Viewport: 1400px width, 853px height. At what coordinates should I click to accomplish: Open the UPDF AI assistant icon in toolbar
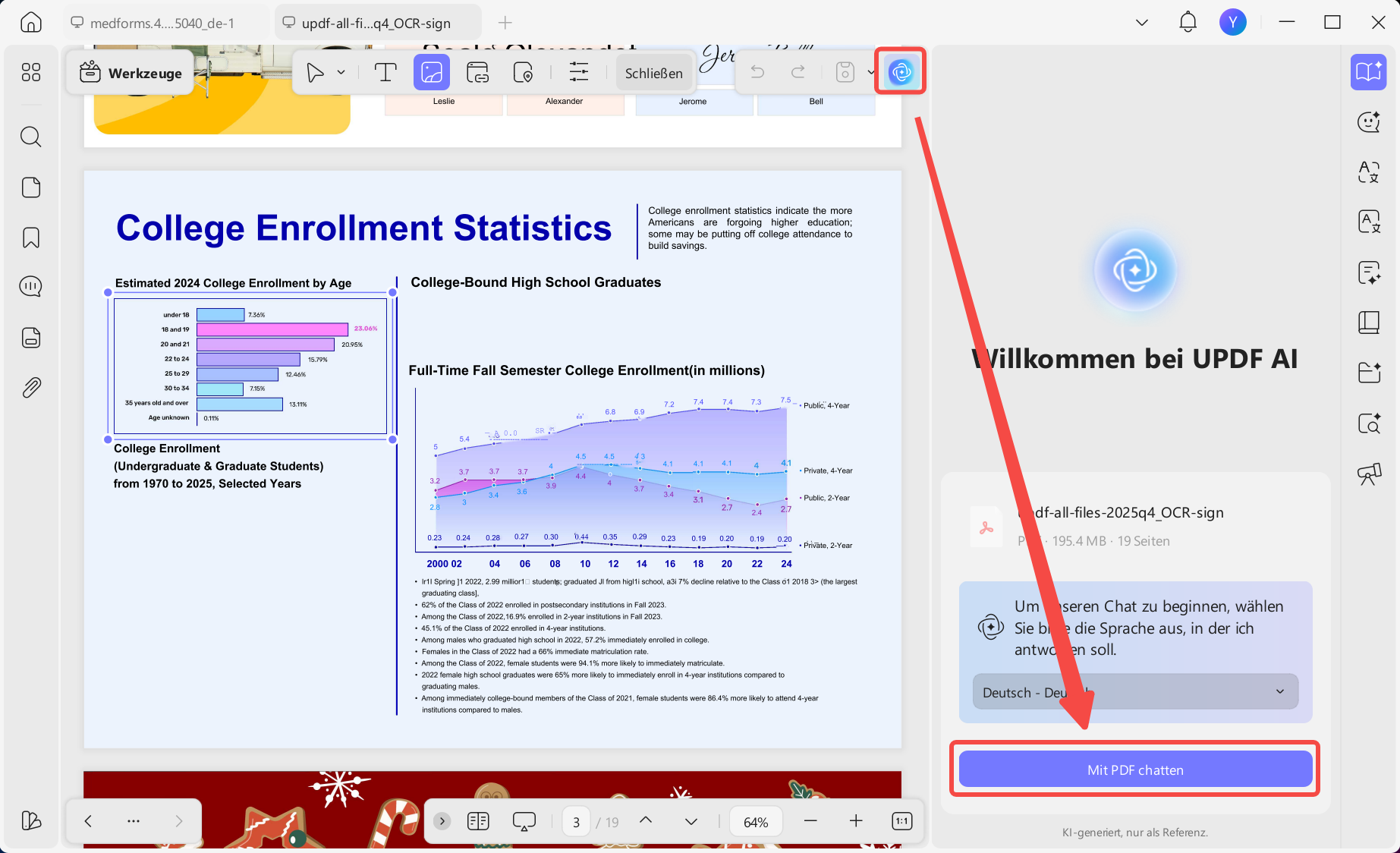pyautogui.click(x=901, y=72)
